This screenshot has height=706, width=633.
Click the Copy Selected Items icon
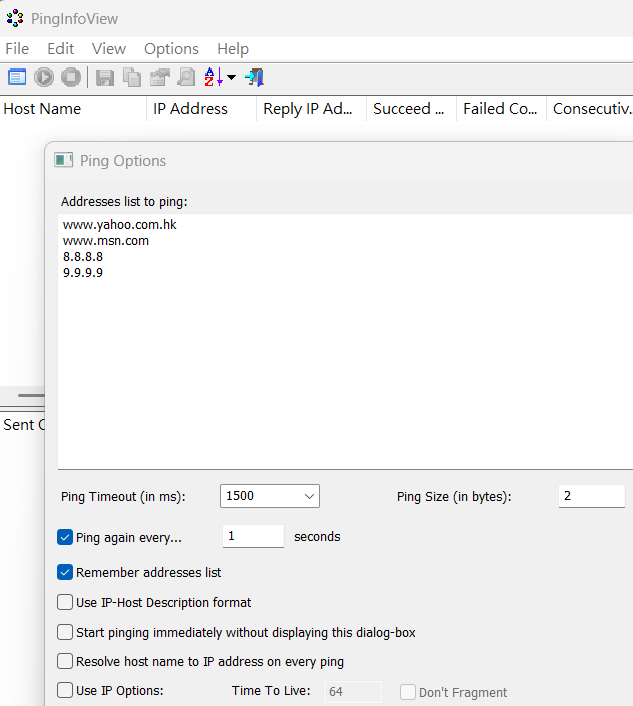(132, 77)
